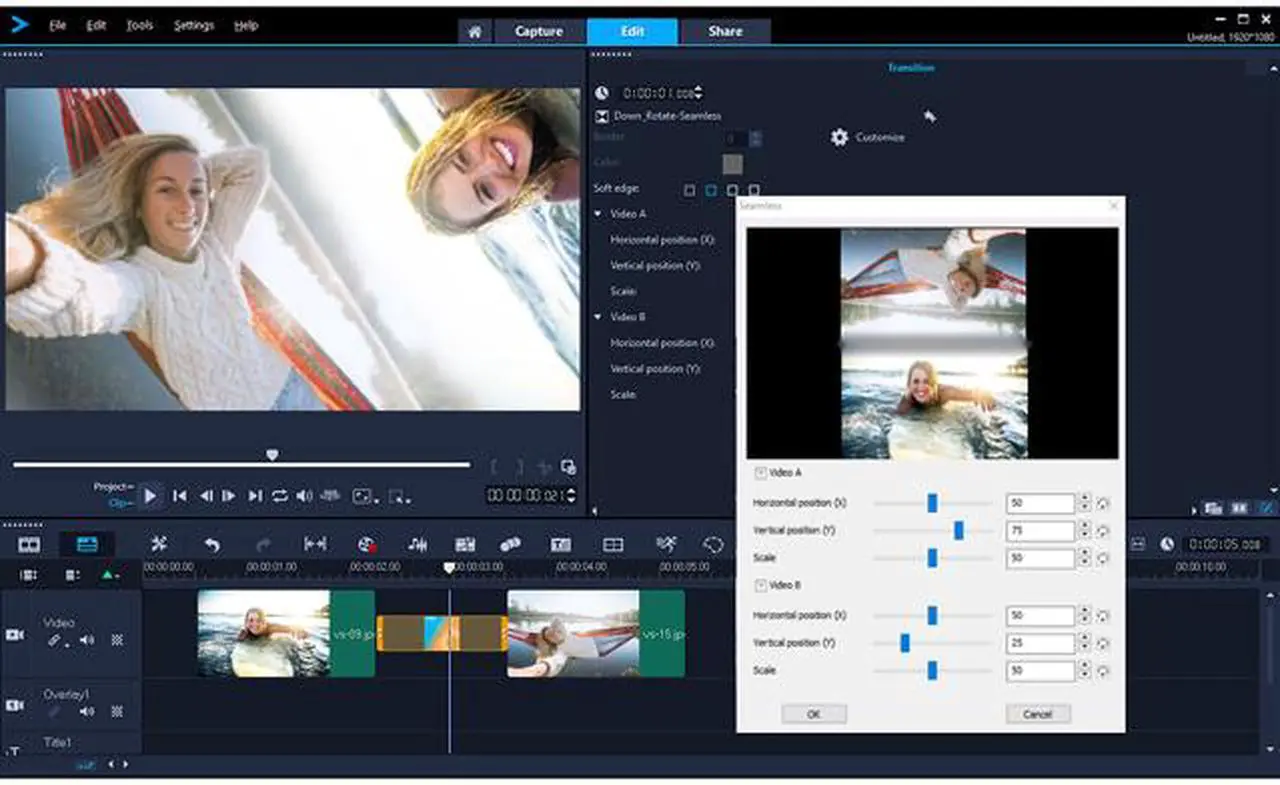Jump to start with Home button
Image resolution: width=1280 pixels, height=785 pixels.
tap(180, 495)
